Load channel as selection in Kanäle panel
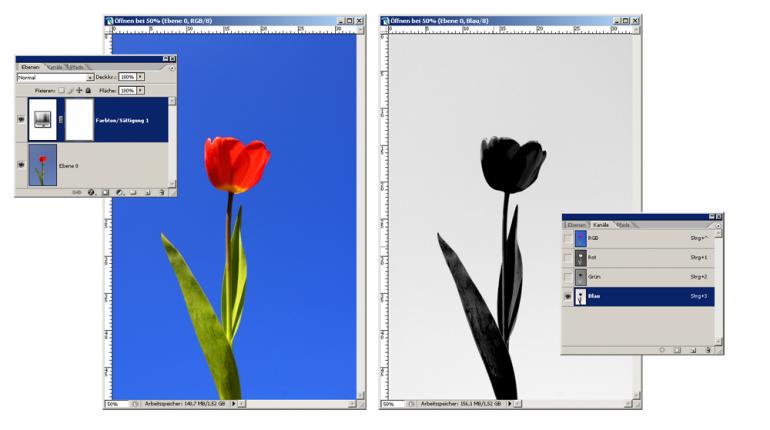 tap(662, 350)
